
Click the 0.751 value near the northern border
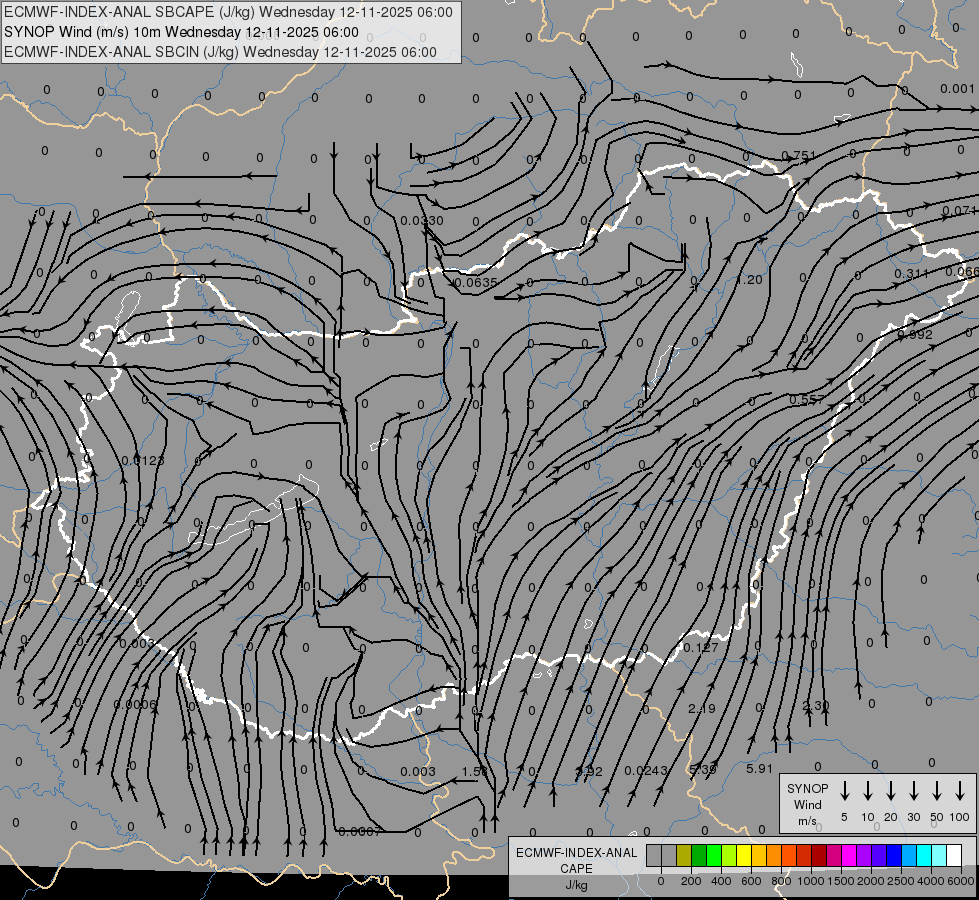799,156
